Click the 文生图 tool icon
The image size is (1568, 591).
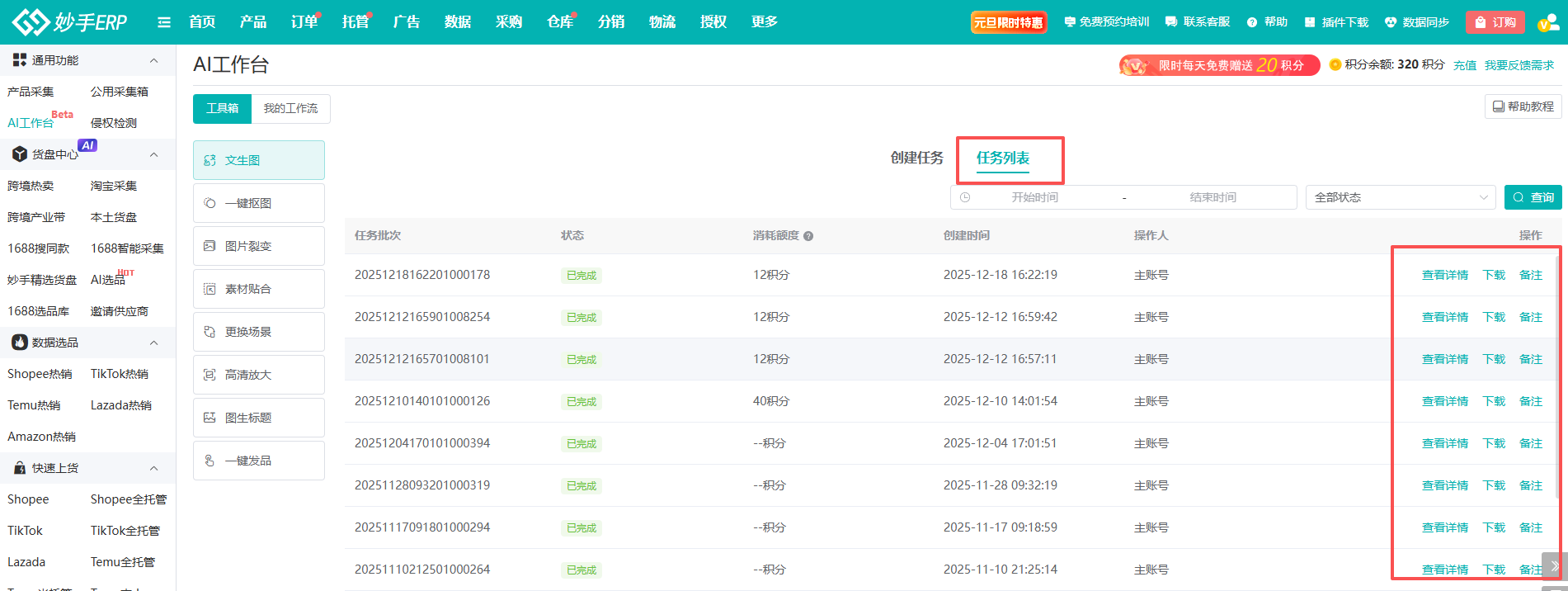click(210, 160)
